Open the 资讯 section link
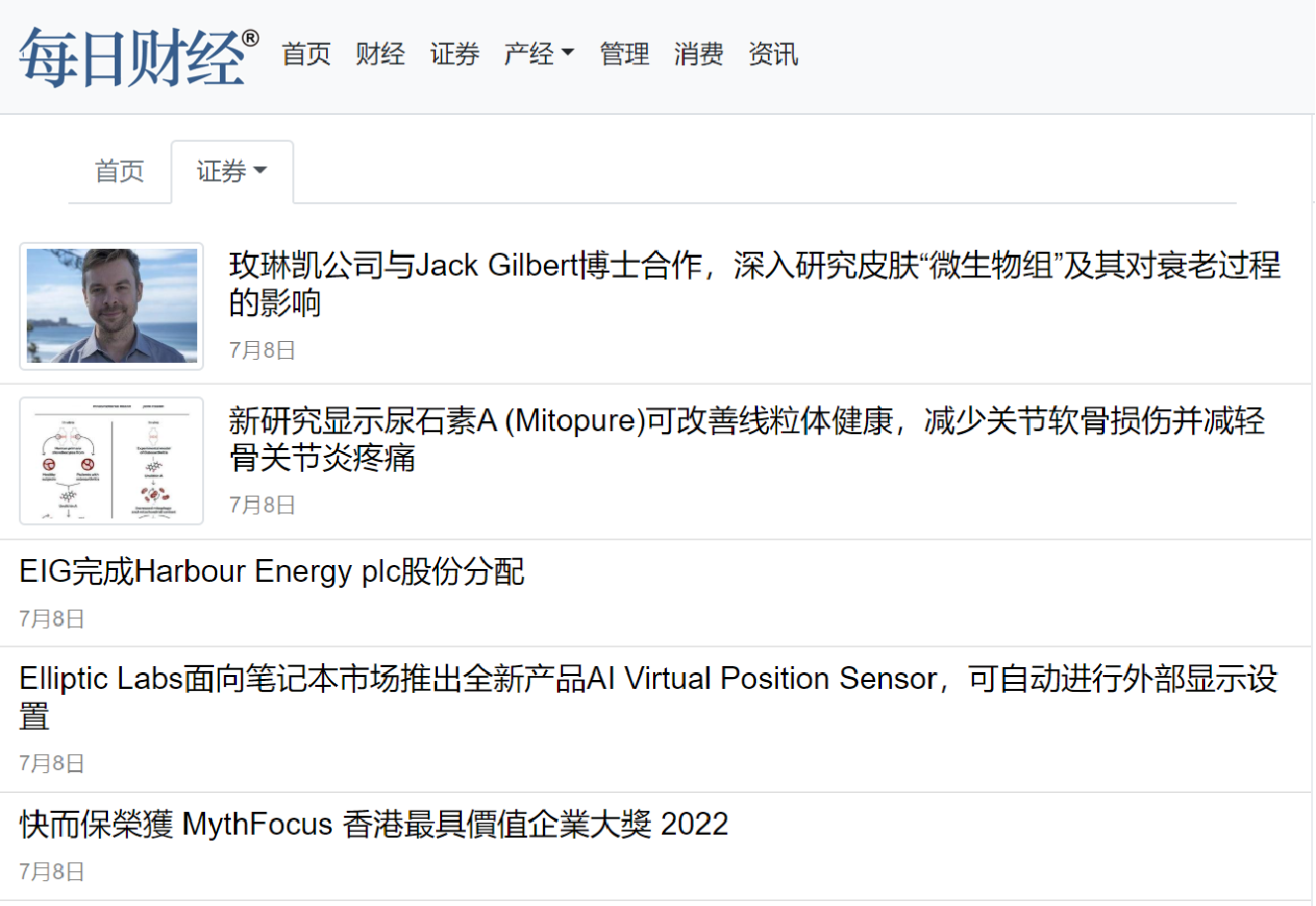1316x906 pixels. (x=773, y=54)
